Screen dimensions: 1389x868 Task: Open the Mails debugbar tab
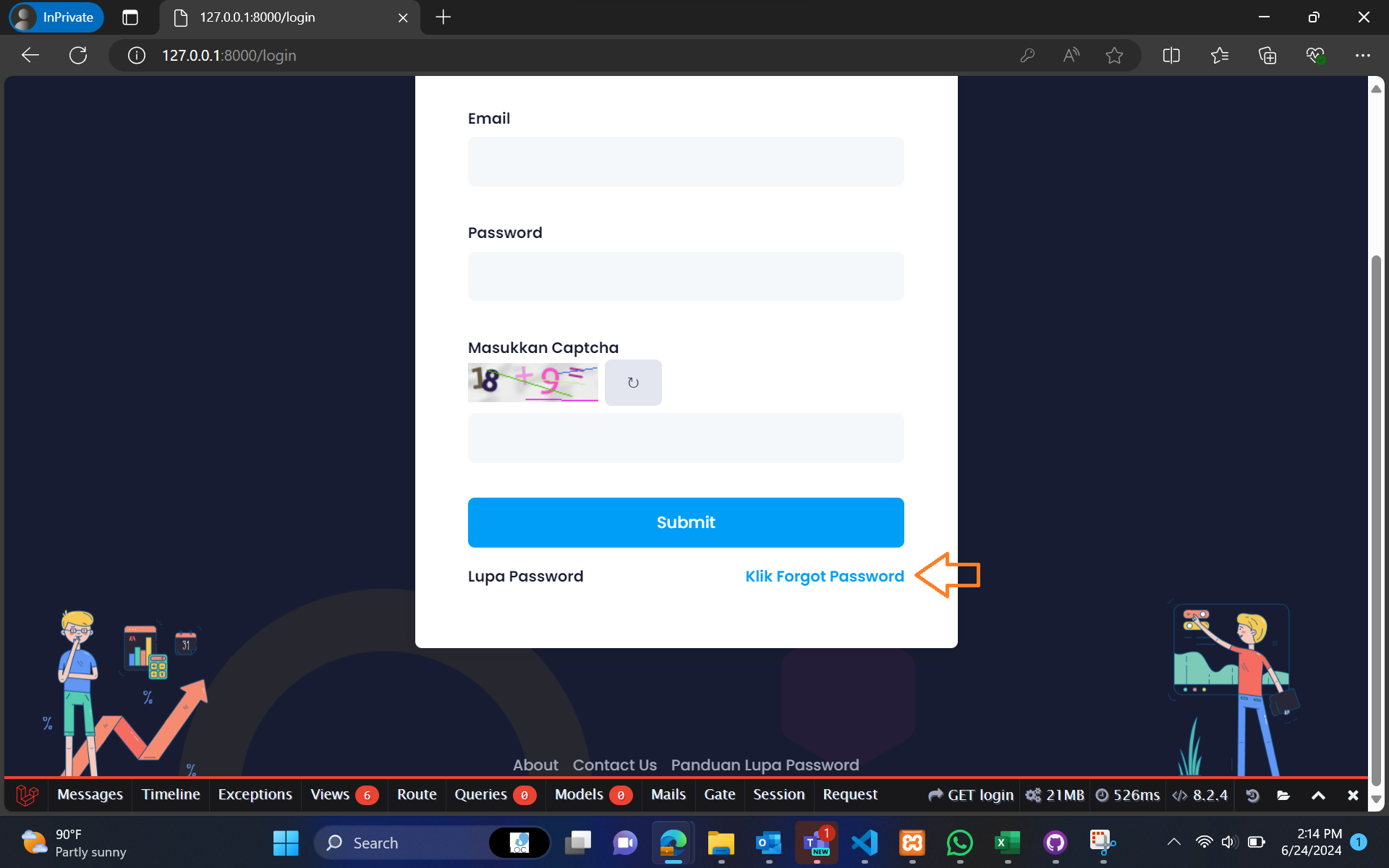[x=668, y=795]
